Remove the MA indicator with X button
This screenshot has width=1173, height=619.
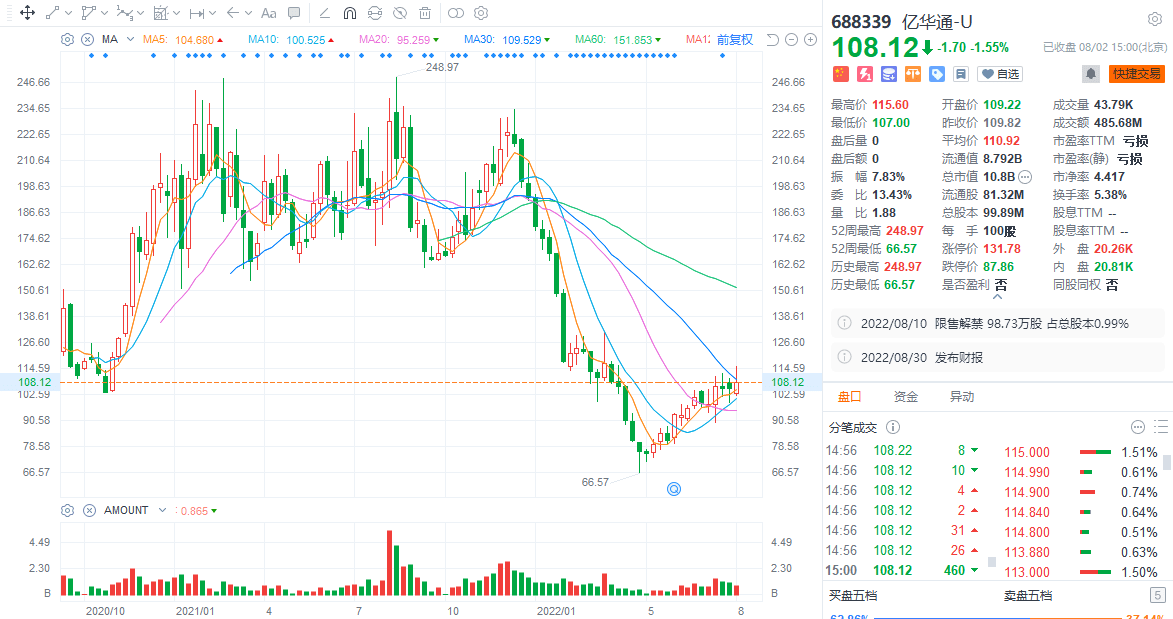click(87, 40)
